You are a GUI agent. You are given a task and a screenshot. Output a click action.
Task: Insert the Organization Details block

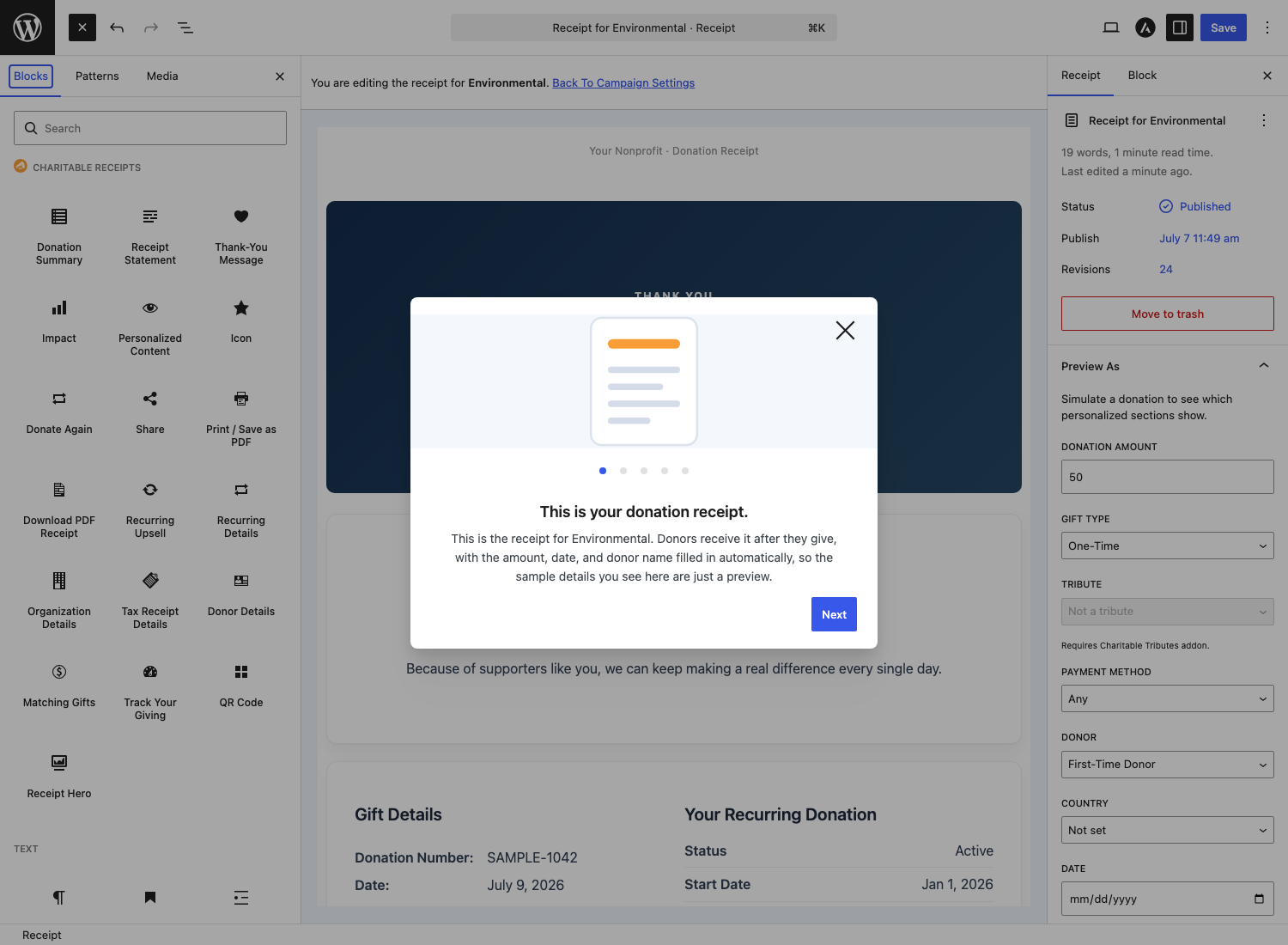point(59,601)
